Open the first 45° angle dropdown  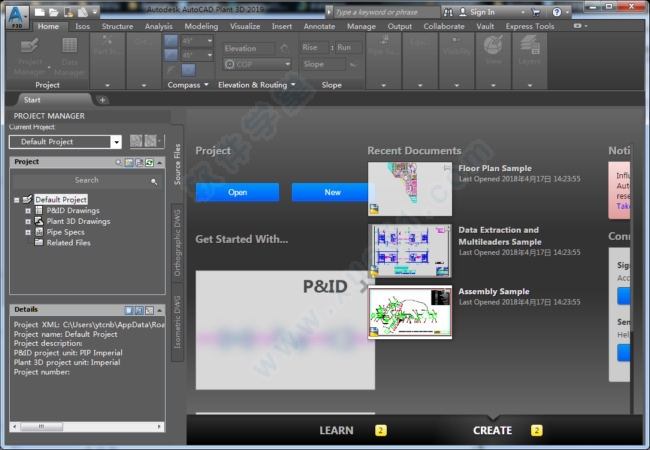pyautogui.click(x=210, y=41)
